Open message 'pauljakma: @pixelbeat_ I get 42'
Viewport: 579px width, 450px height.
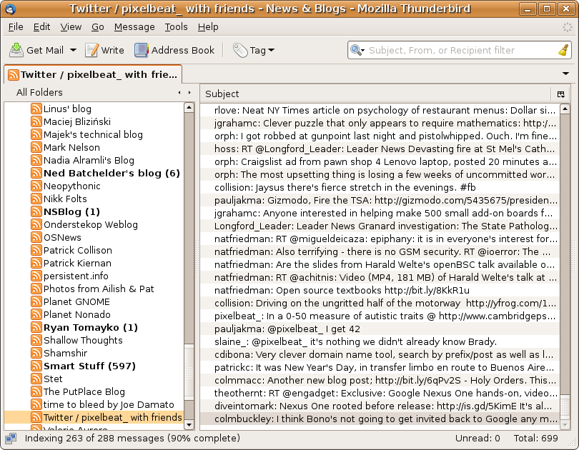[x=380, y=329]
